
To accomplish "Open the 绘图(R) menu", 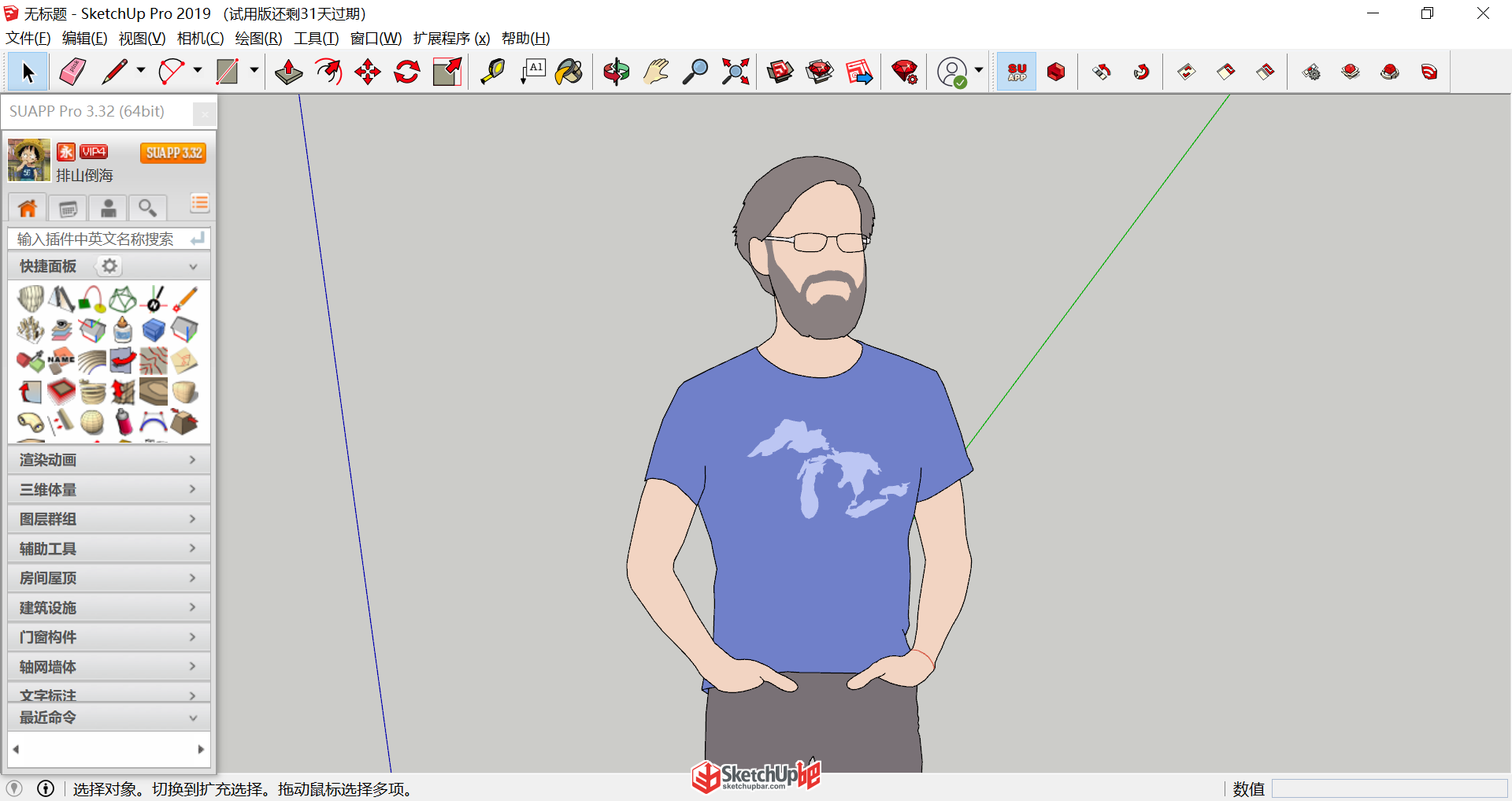I will pos(258,38).
